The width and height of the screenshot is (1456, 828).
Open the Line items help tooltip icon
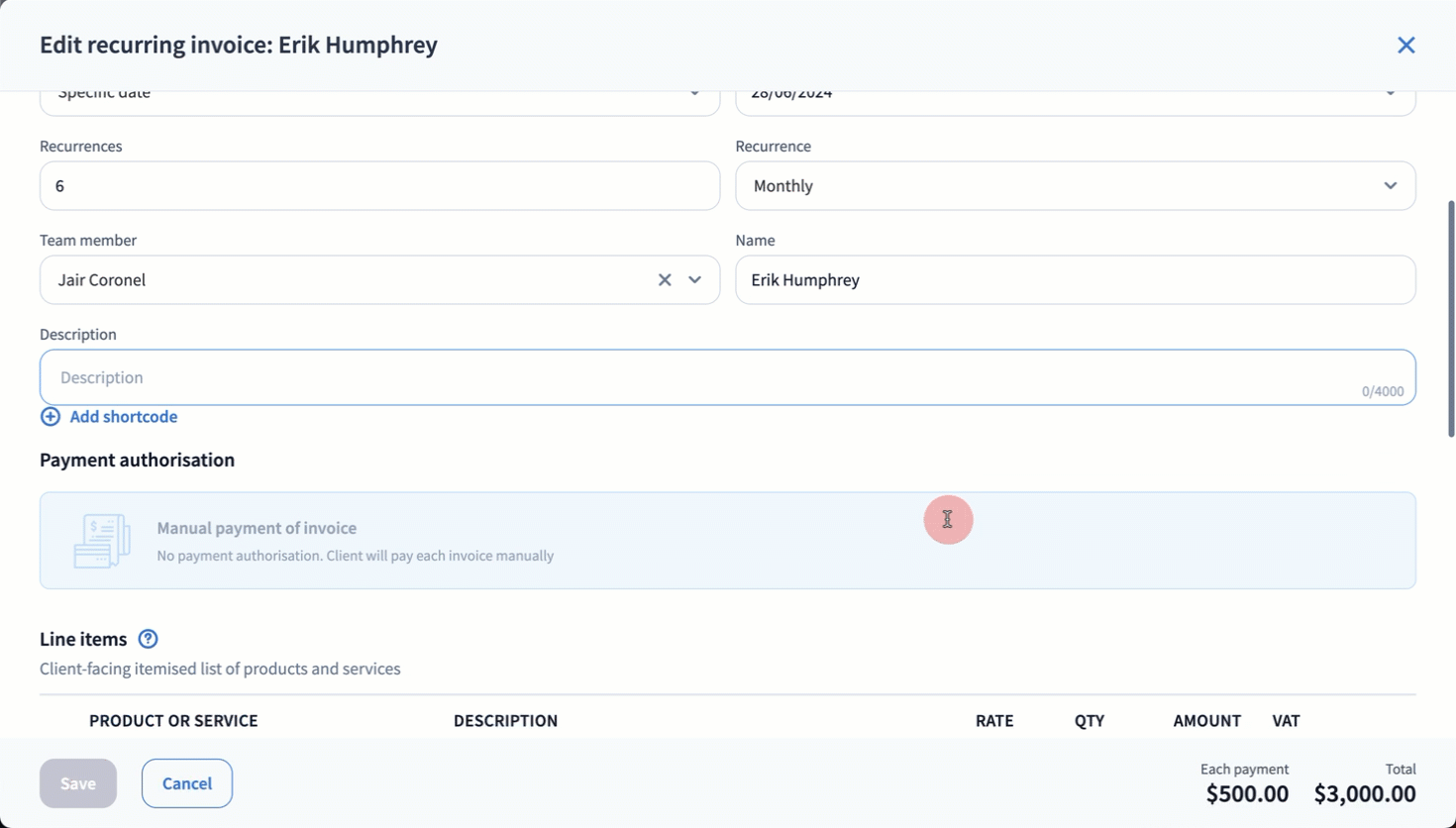pyautogui.click(x=148, y=639)
